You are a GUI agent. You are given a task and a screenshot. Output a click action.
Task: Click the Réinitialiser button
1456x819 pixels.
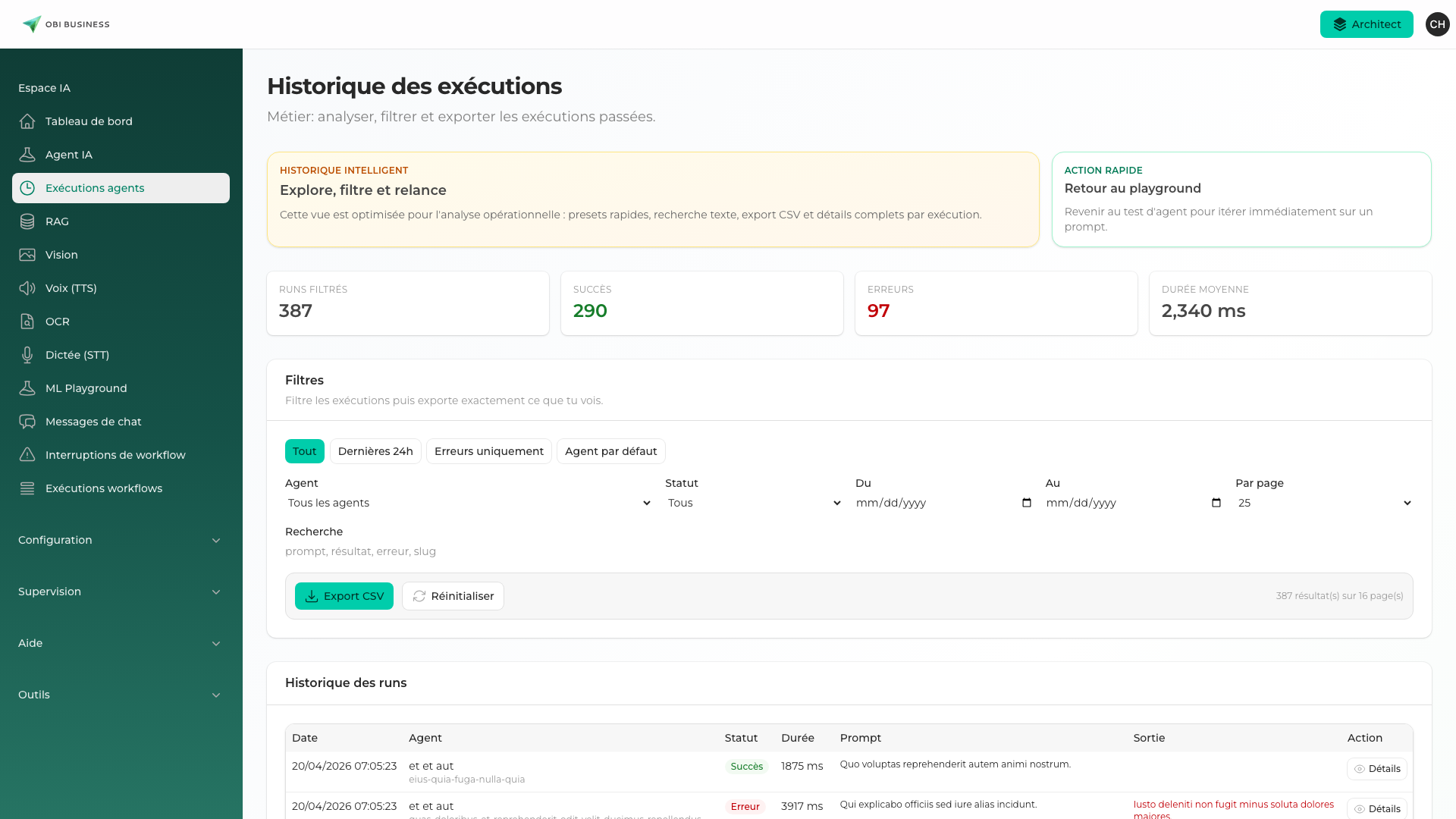click(x=453, y=596)
